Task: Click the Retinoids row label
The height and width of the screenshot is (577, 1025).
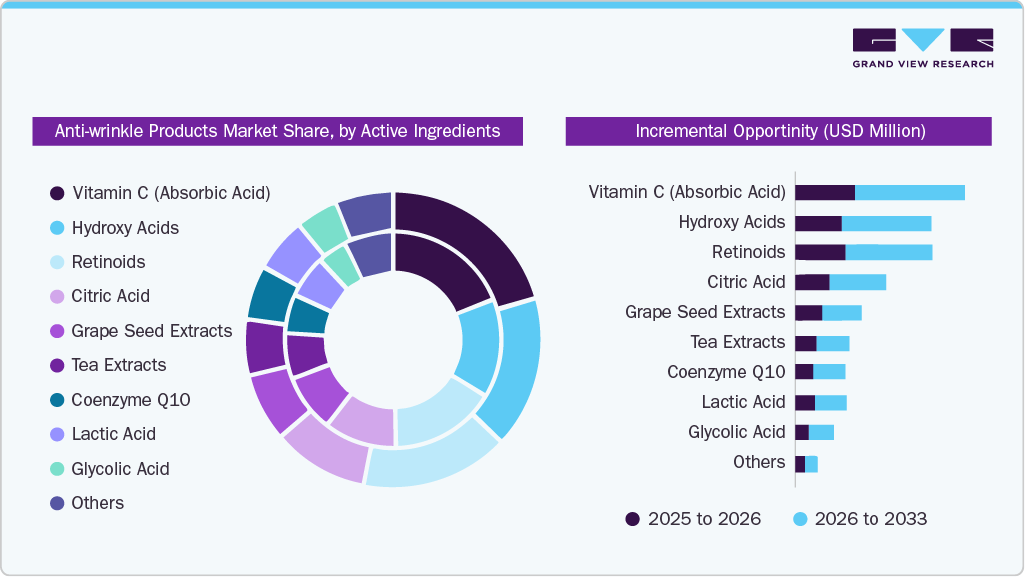Action: [x=749, y=252]
